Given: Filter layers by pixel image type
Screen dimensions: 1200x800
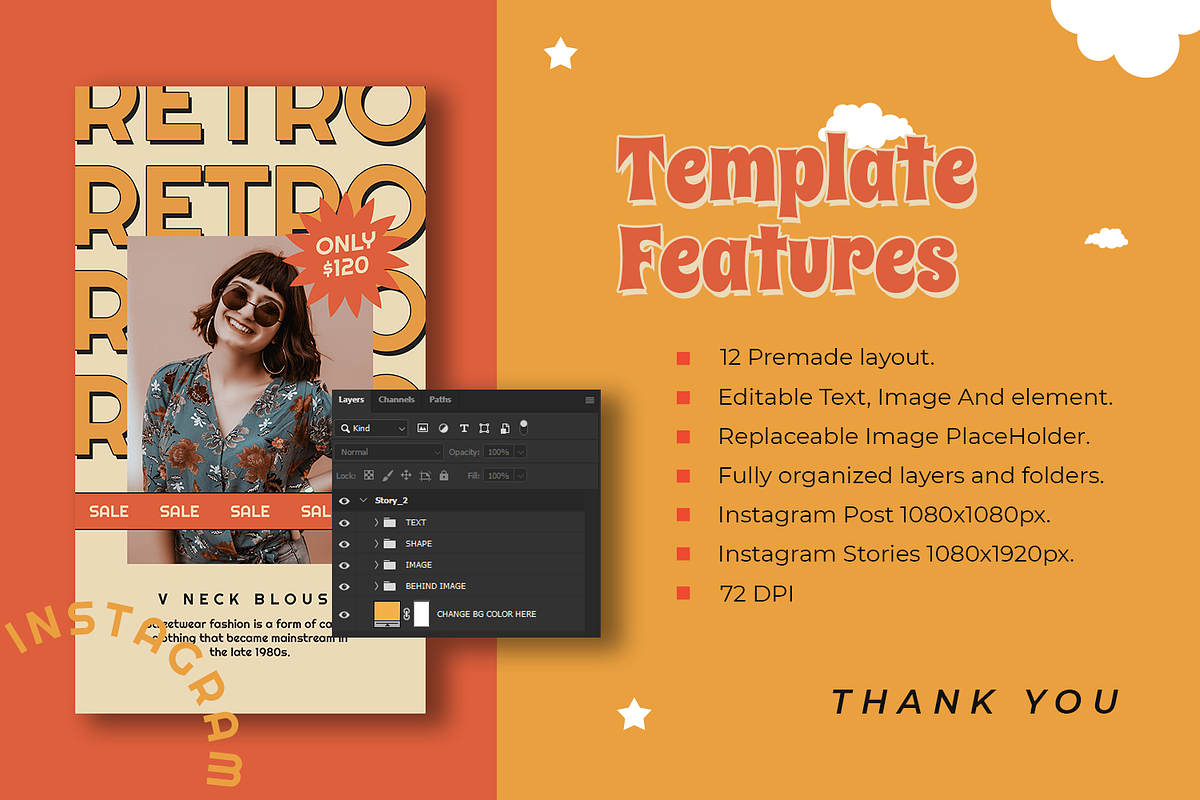Looking at the screenshot, I should coord(423,428).
